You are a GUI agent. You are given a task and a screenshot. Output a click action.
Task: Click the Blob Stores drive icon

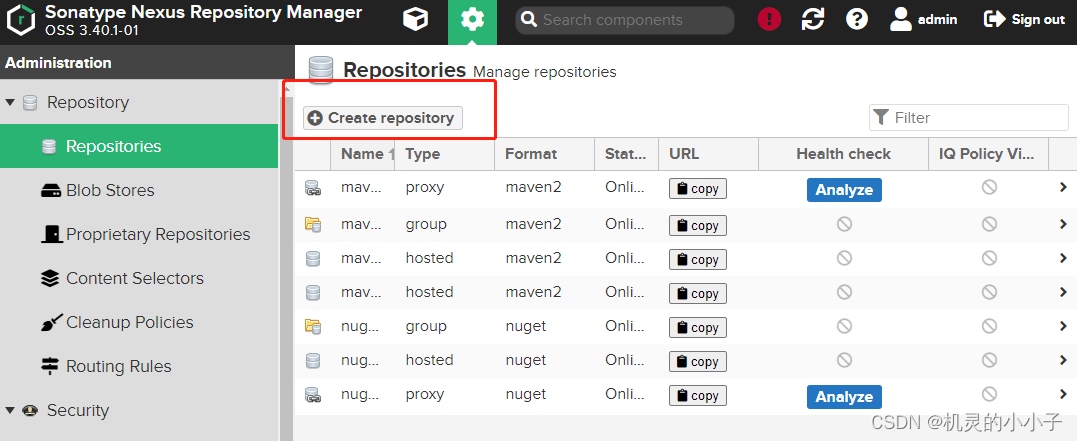(x=51, y=190)
